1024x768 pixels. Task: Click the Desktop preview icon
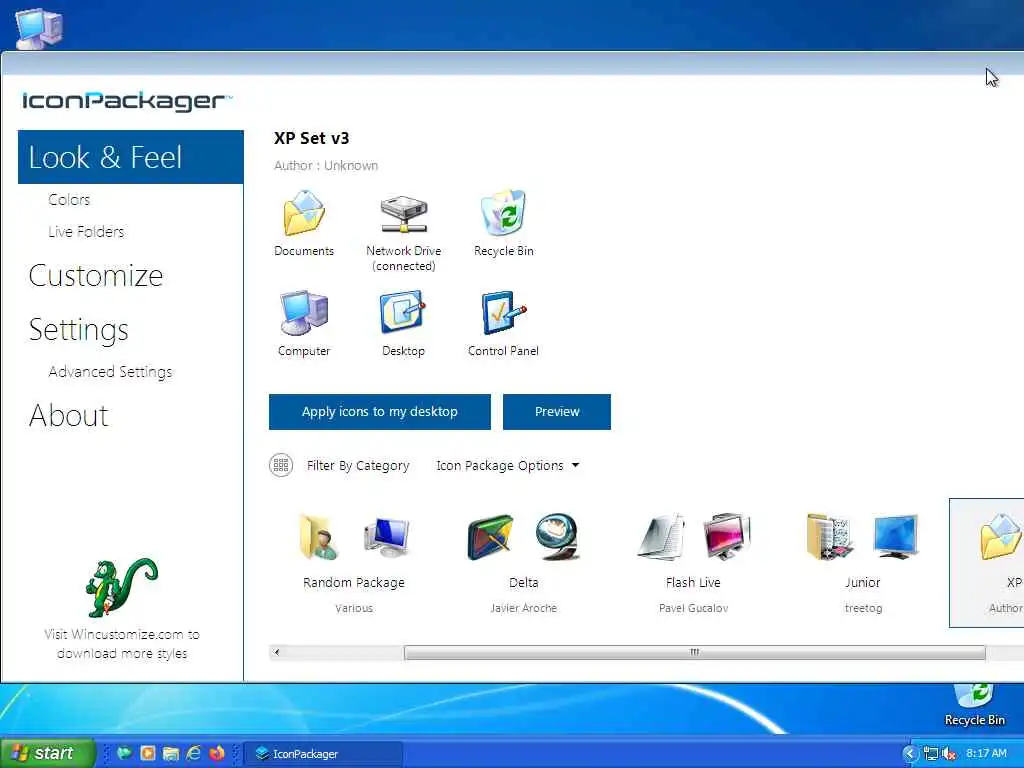coord(403,313)
